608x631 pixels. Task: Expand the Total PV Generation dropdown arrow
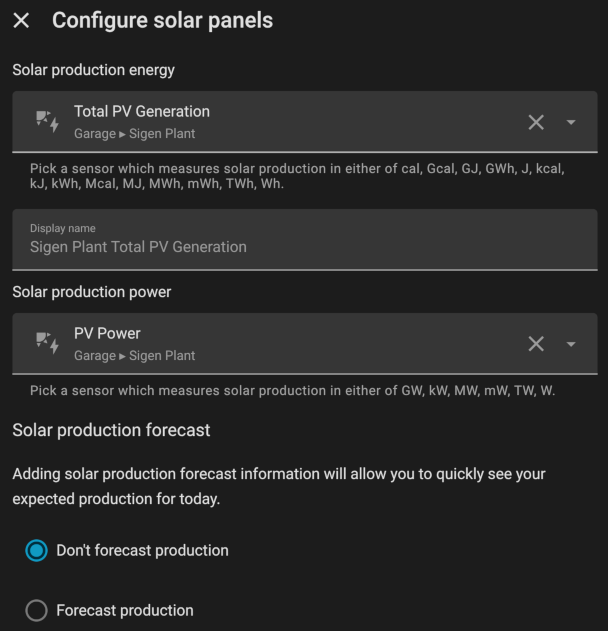pyautogui.click(x=571, y=122)
